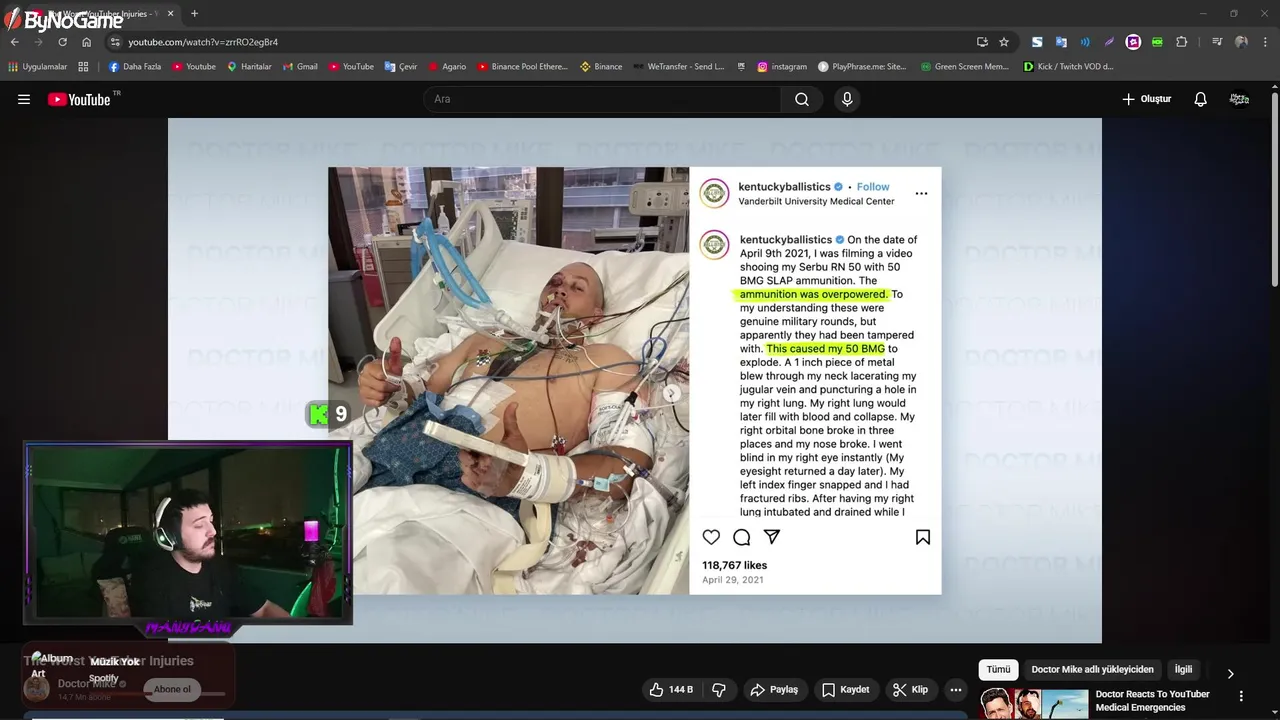
Task: Open the Gmail bookmark
Action: 300,67
